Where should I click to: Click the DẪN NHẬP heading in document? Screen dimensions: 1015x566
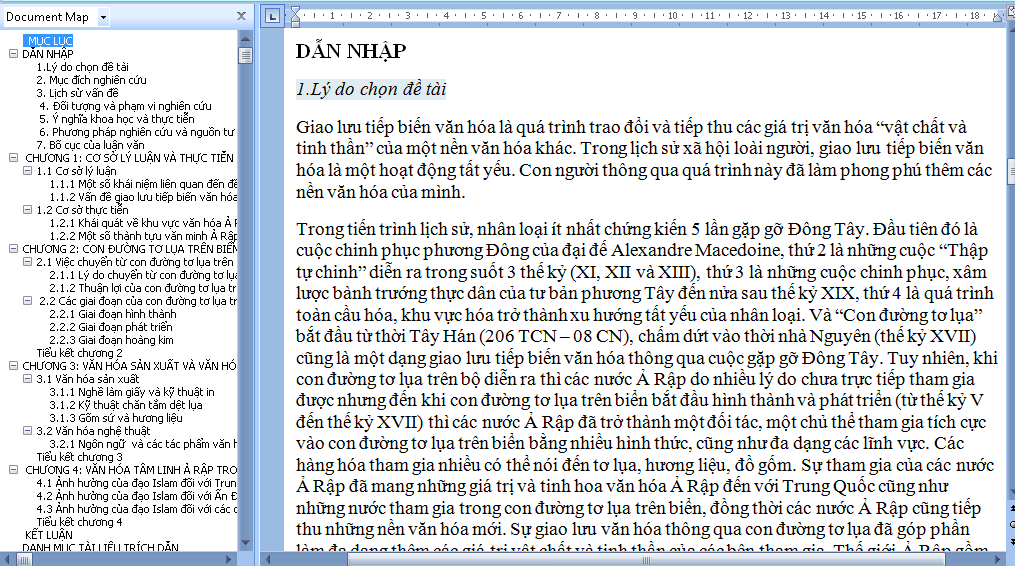pos(351,51)
